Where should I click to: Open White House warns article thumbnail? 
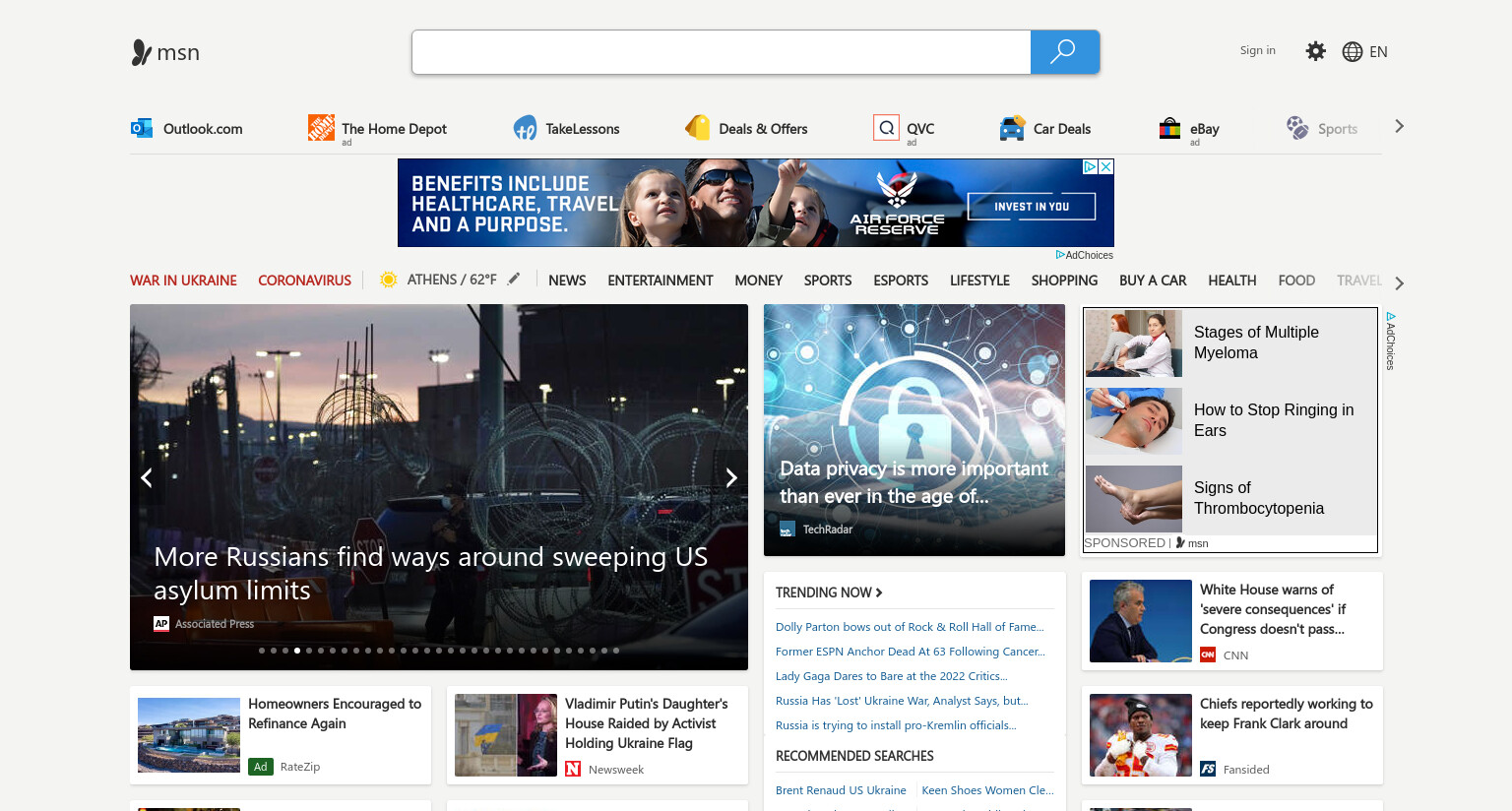coord(1141,621)
